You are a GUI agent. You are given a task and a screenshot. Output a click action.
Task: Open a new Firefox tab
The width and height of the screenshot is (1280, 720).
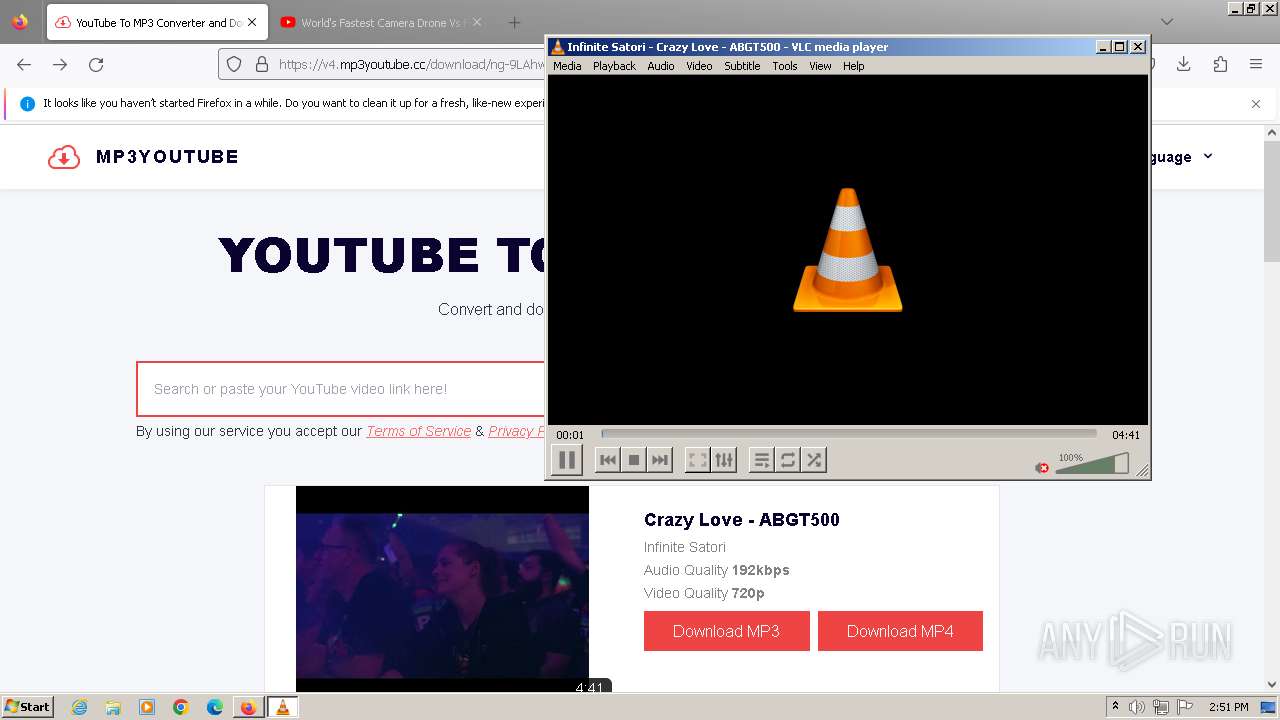pos(514,22)
